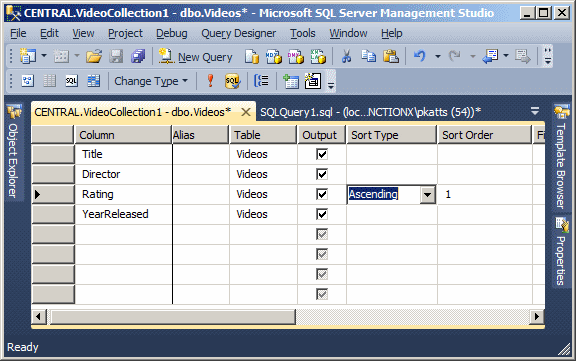Click the Analysis Services MDX Query icon
The width and height of the screenshot is (576, 361).
274,57
